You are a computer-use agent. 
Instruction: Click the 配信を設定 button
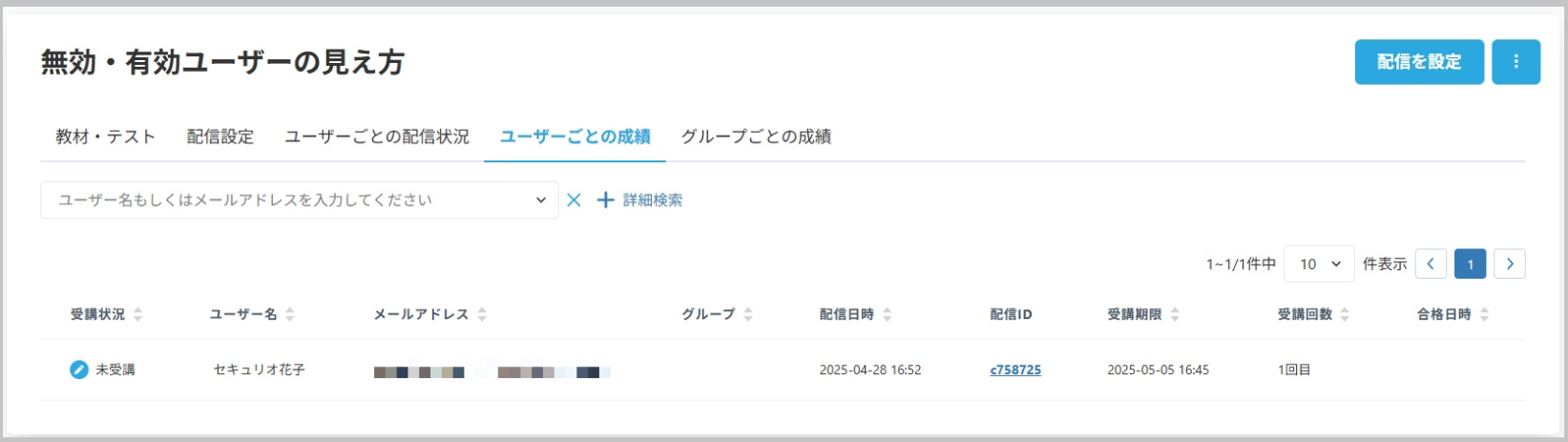(x=1419, y=62)
